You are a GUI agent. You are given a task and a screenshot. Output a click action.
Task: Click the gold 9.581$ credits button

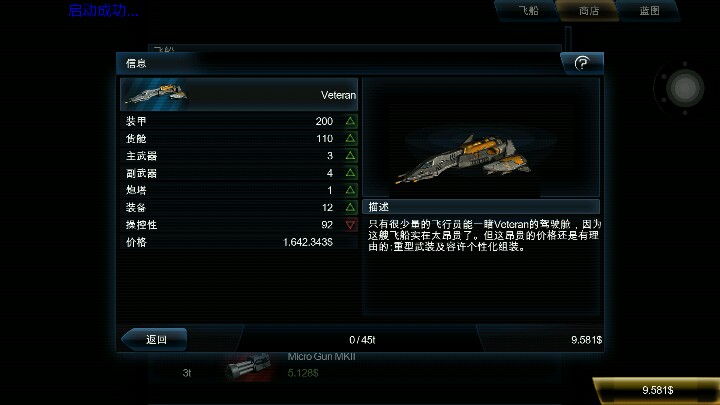pyautogui.click(x=657, y=390)
